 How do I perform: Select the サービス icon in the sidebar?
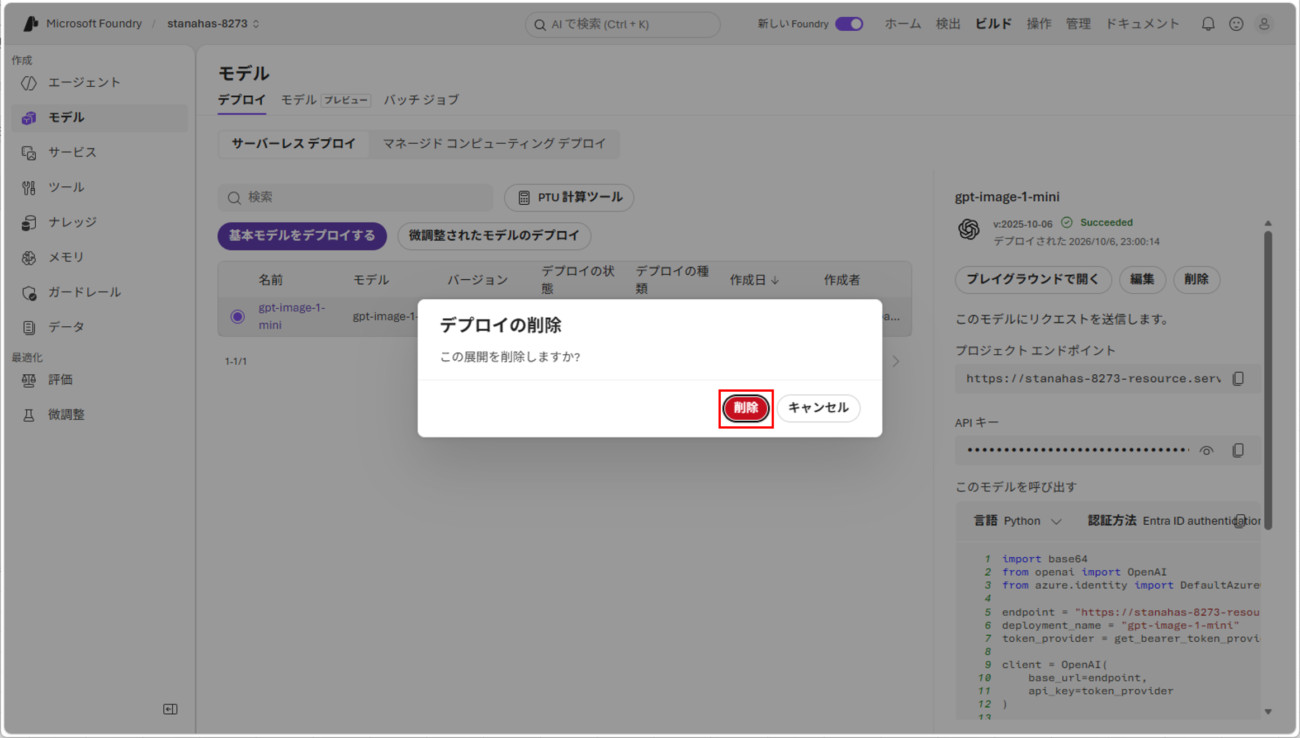[x=29, y=153]
